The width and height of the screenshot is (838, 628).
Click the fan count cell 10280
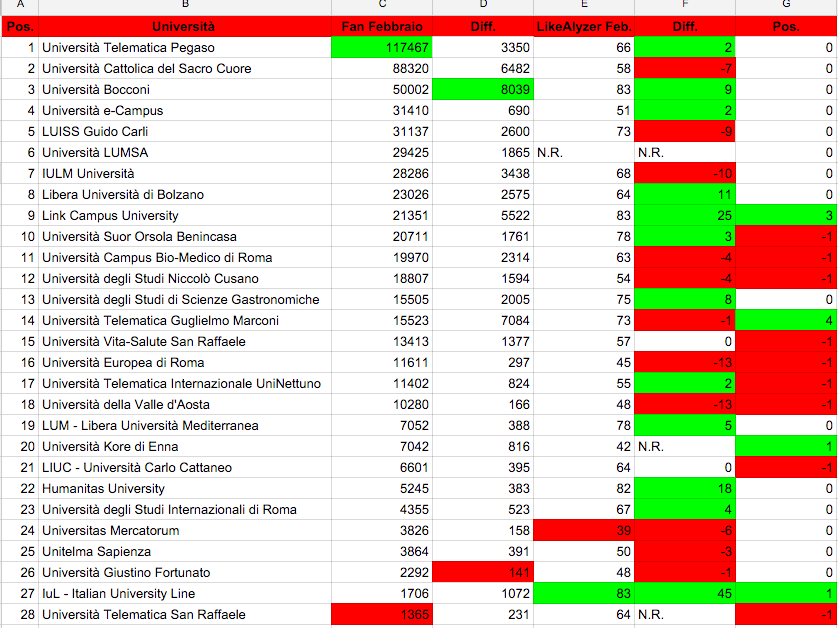(x=382, y=404)
